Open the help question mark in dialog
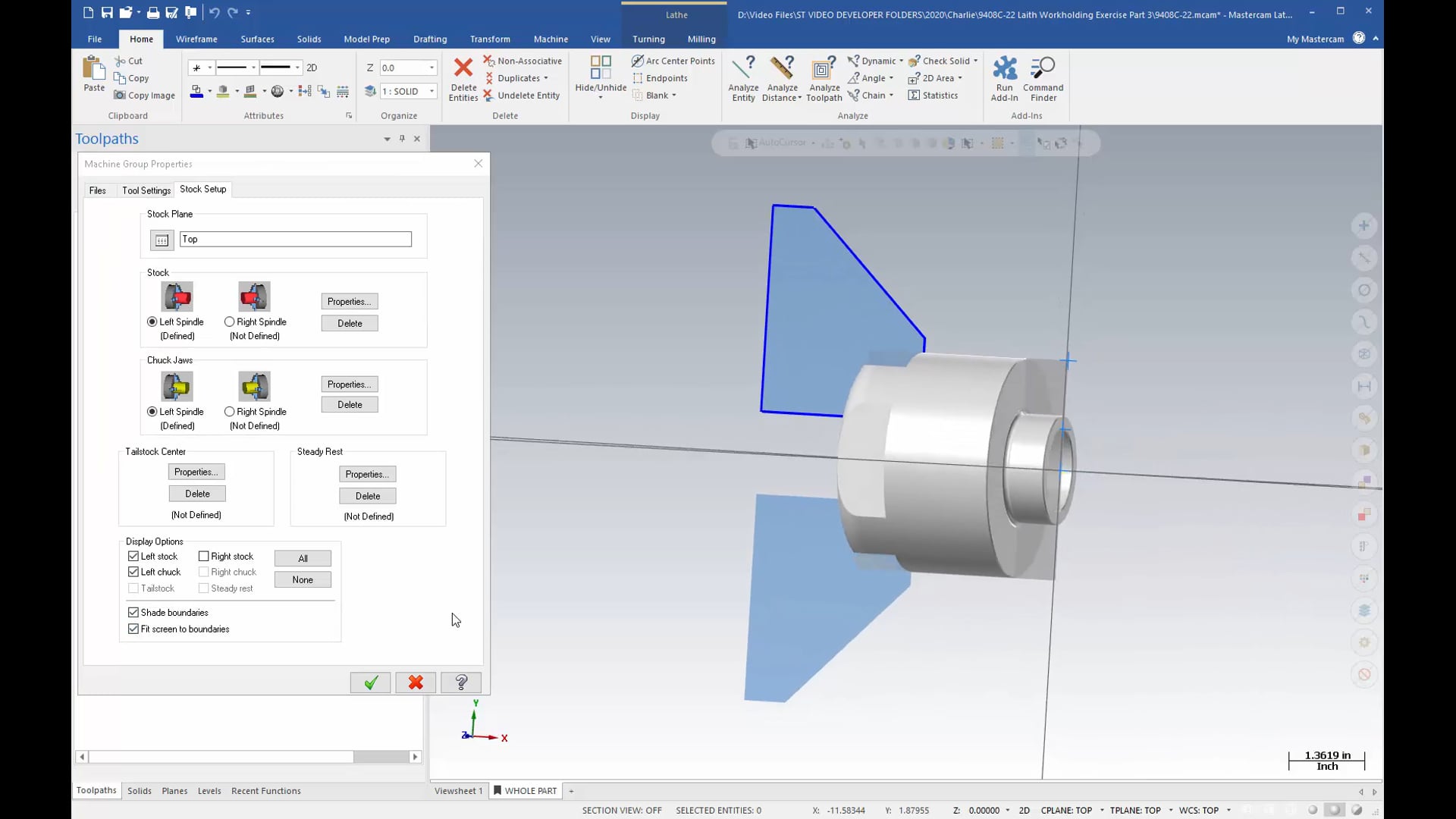This screenshot has height=819, width=1456. click(461, 682)
